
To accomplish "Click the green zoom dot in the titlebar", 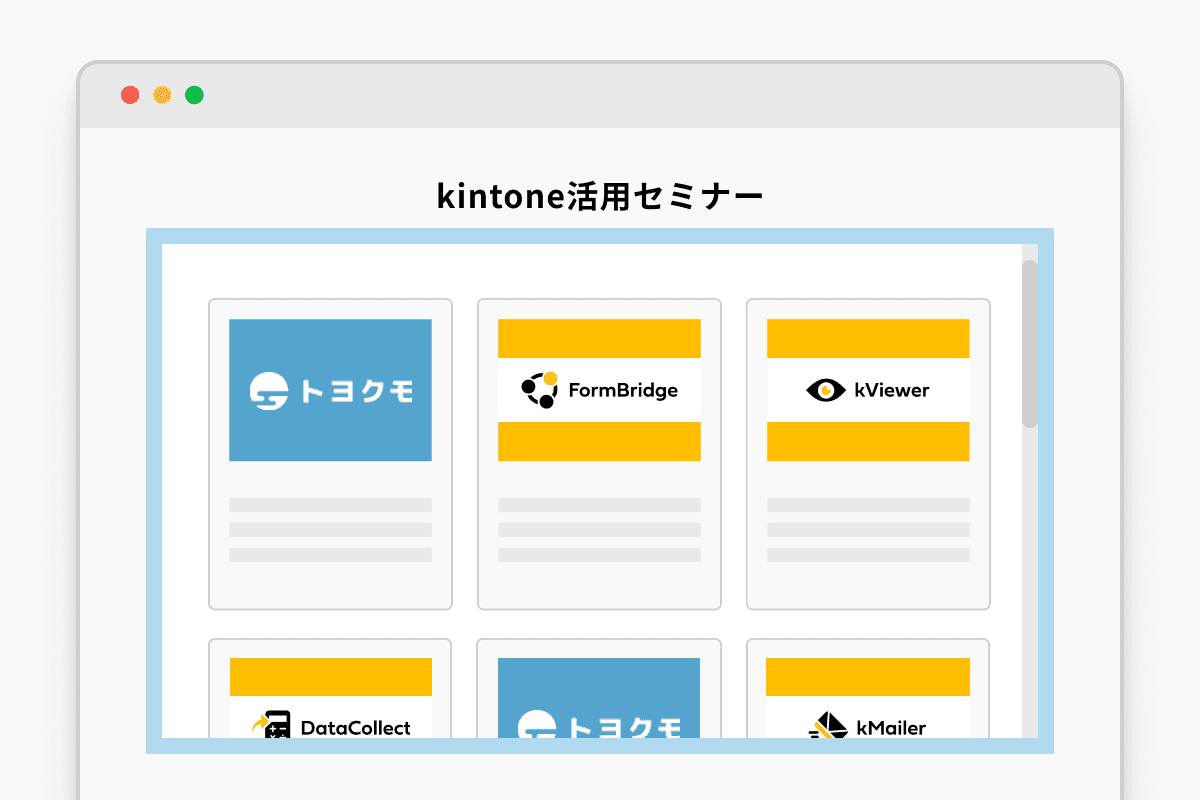I will (194, 94).
